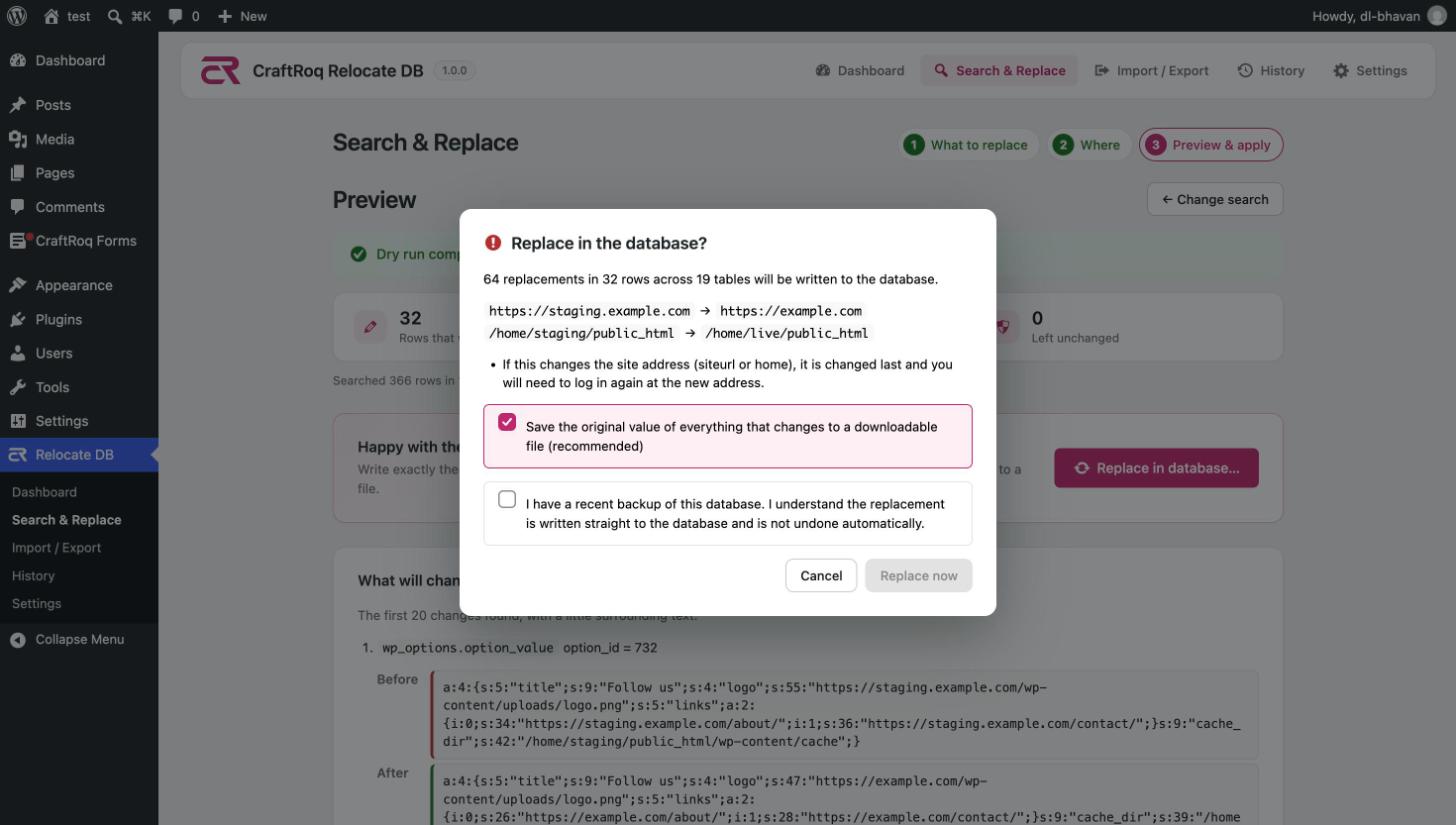Screen dimensions: 1456x825
Task: Open Search & Replace submenu link
Action: [66, 520]
